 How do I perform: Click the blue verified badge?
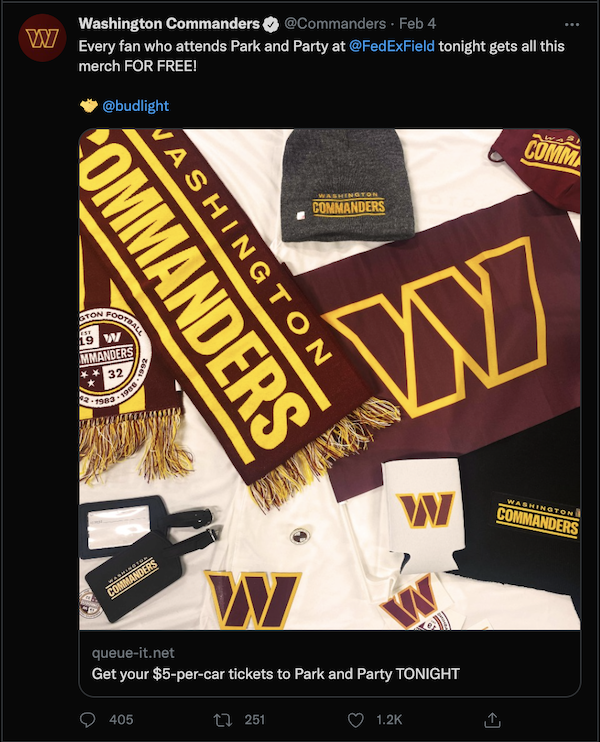(271, 24)
